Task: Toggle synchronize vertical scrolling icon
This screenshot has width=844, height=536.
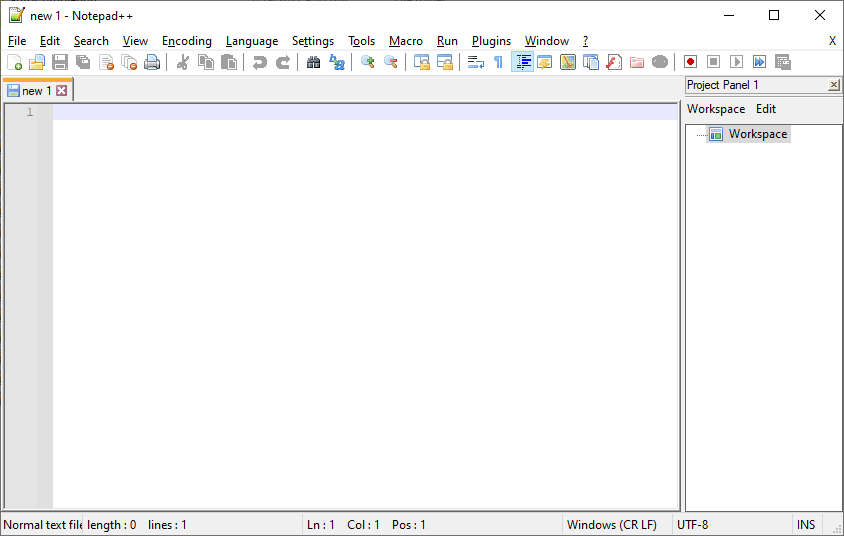Action: 421,62
